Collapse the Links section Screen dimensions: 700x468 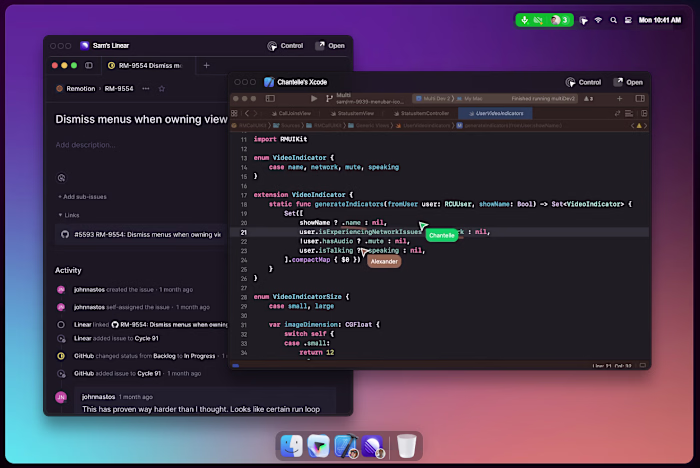69,215
